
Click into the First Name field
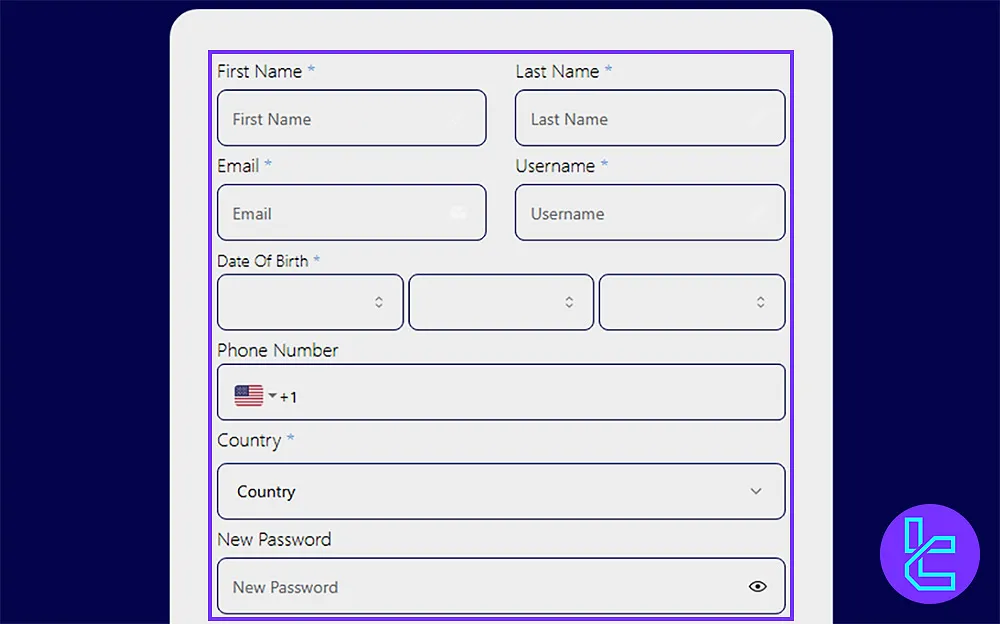click(x=350, y=119)
